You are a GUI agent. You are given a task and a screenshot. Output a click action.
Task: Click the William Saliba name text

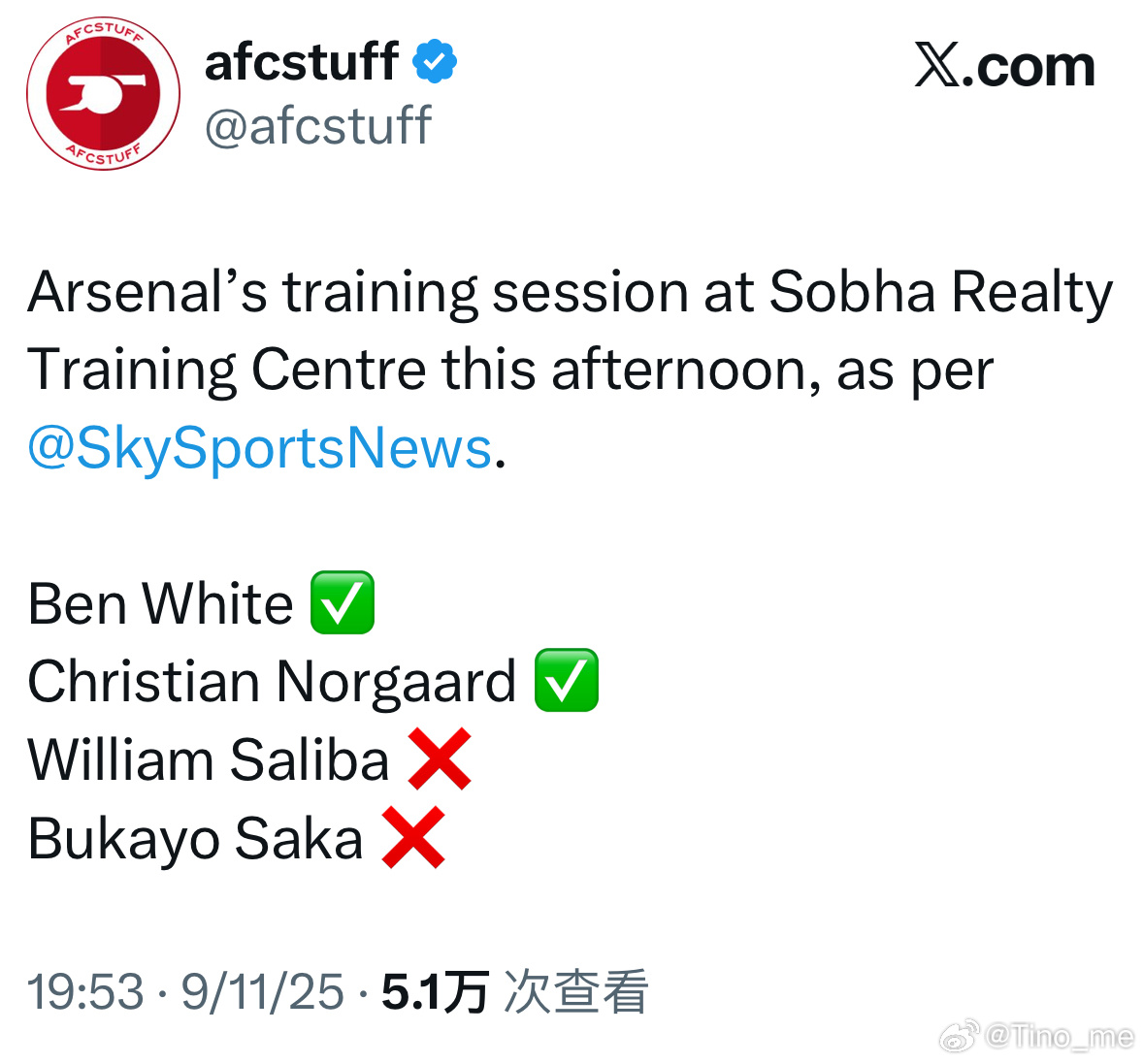[209, 759]
